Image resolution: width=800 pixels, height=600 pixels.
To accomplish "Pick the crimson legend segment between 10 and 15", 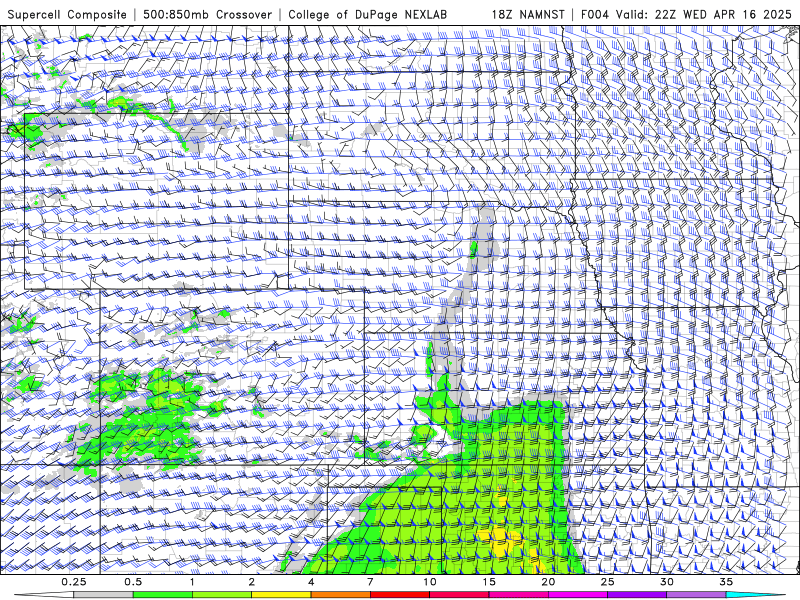I will (459, 595).
